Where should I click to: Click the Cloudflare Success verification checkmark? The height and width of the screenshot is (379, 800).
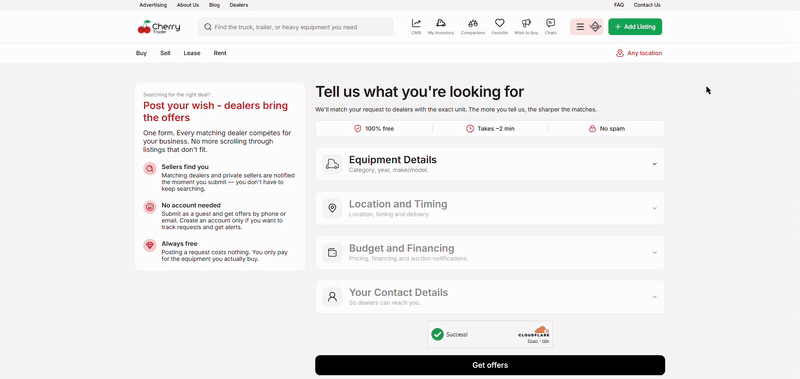(x=437, y=334)
